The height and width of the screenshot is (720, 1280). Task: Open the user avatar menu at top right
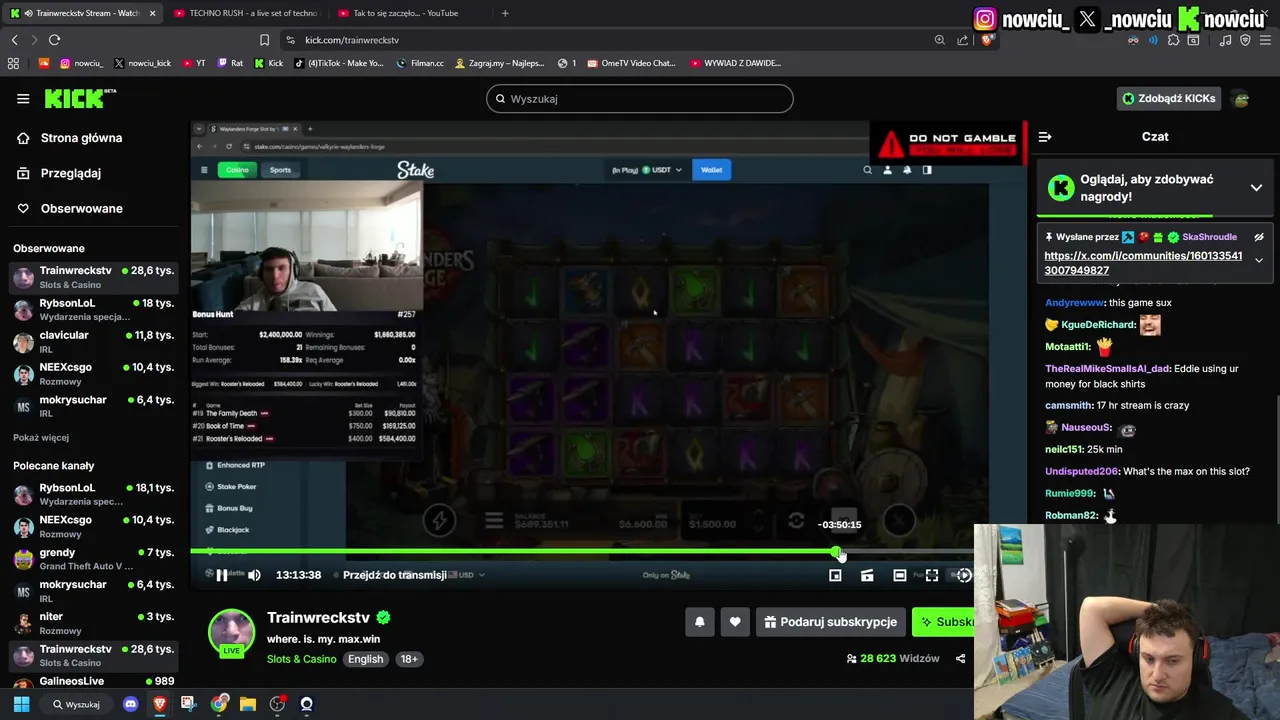click(1241, 99)
